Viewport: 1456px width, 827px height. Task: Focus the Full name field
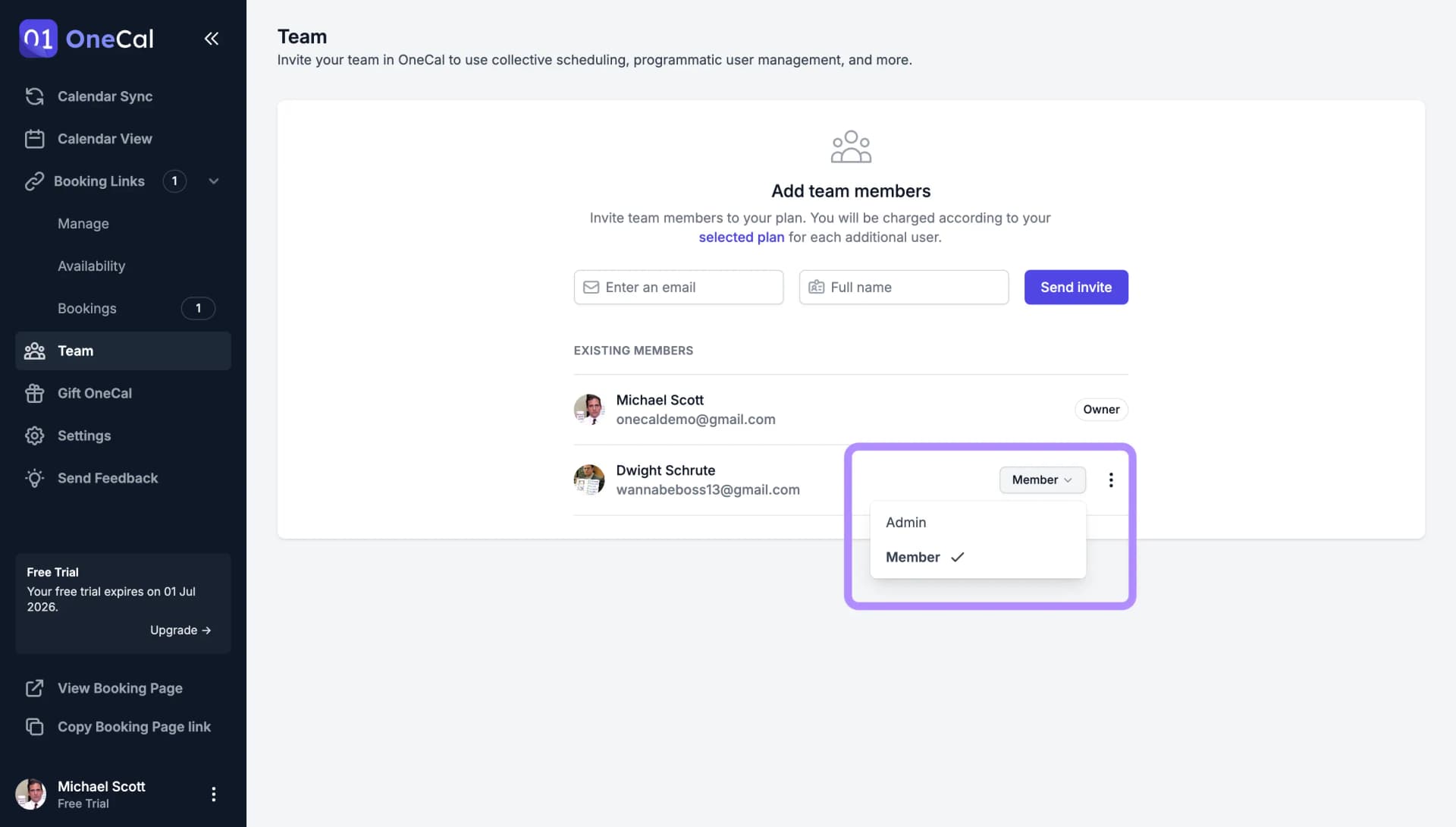tap(904, 288)
